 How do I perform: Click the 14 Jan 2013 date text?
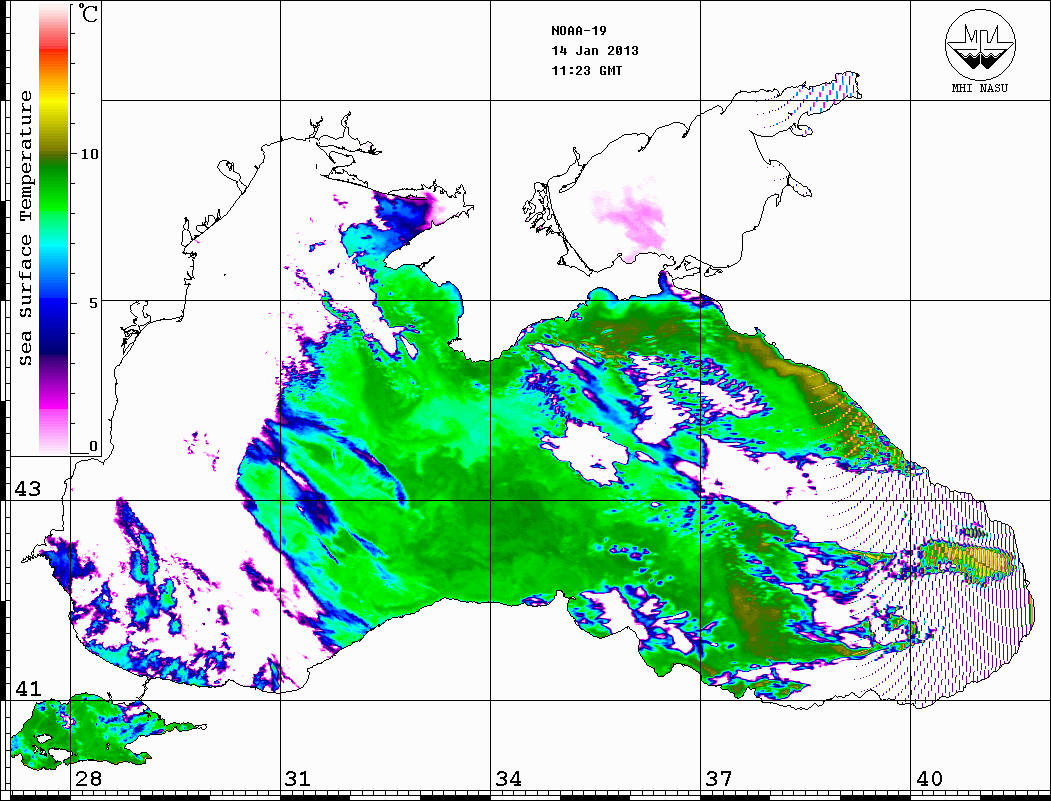595,50
